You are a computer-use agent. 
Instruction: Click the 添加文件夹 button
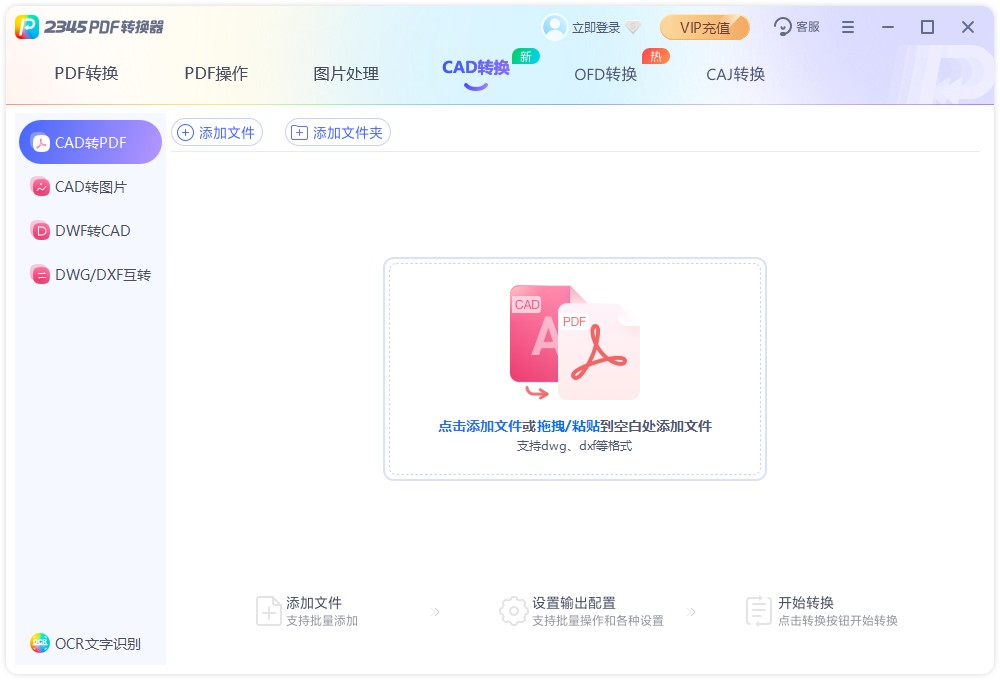point(337,133)
